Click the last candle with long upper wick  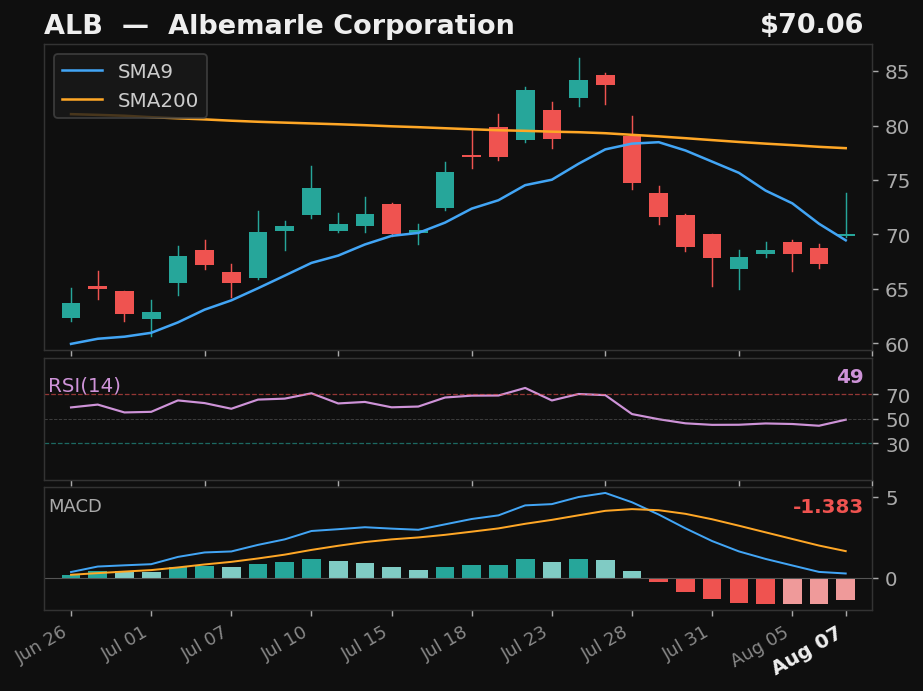[846, 215]
